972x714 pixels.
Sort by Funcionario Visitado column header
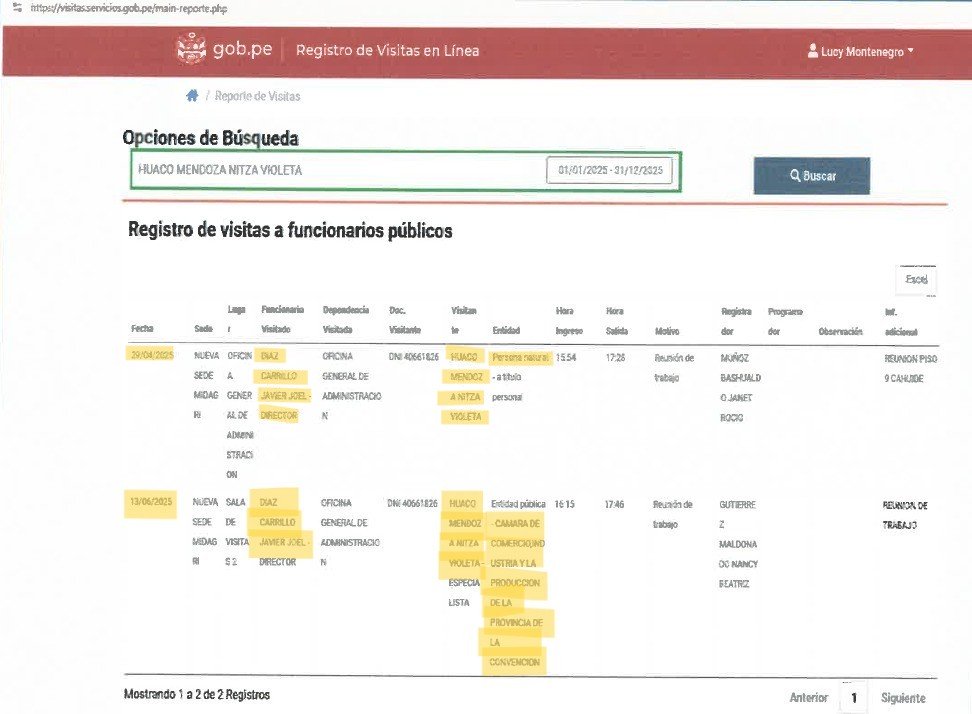(282, 320)
